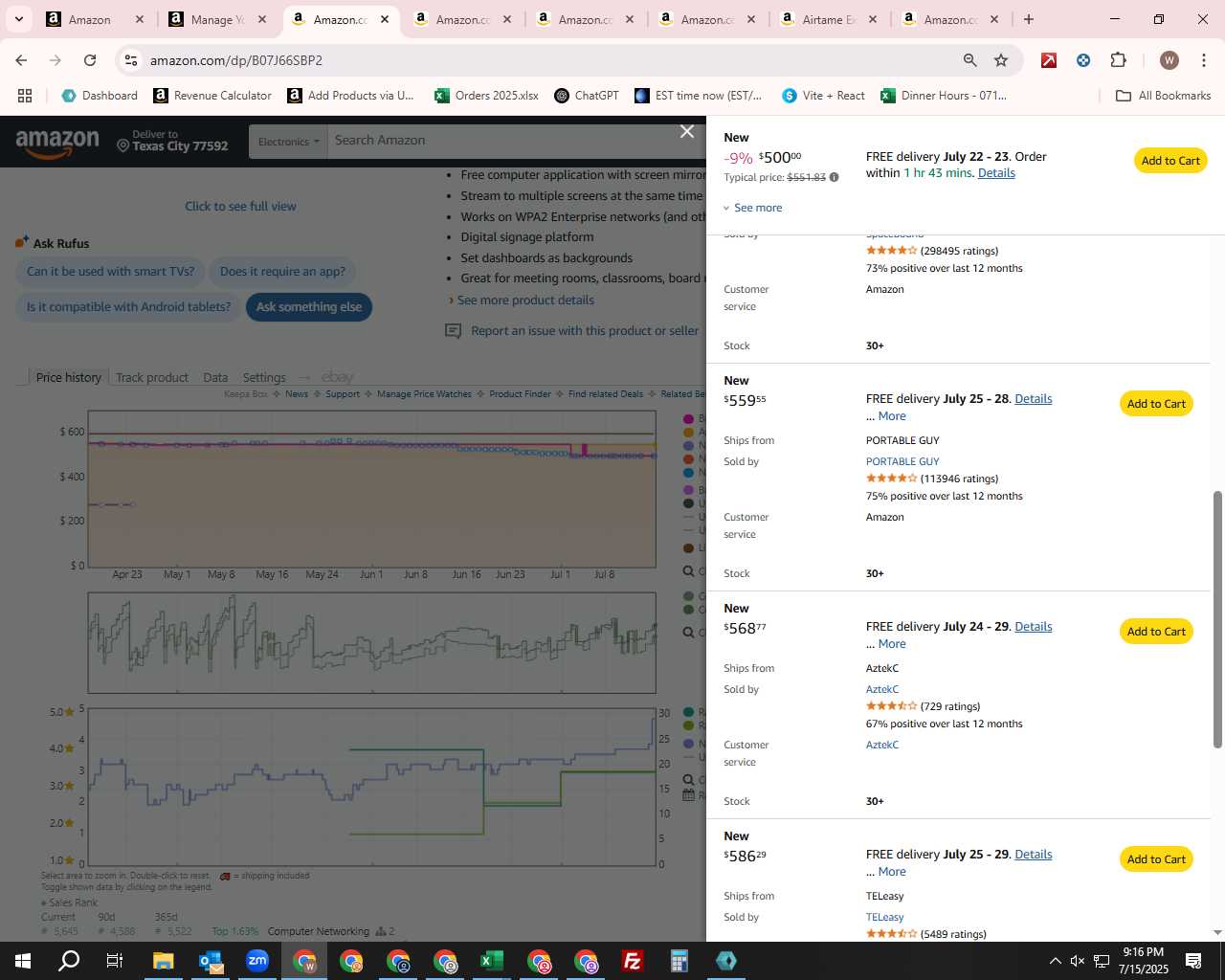1225x980 pixels.
Task: Open the Revenue Calculator bookmark
Action: point(212,96)
